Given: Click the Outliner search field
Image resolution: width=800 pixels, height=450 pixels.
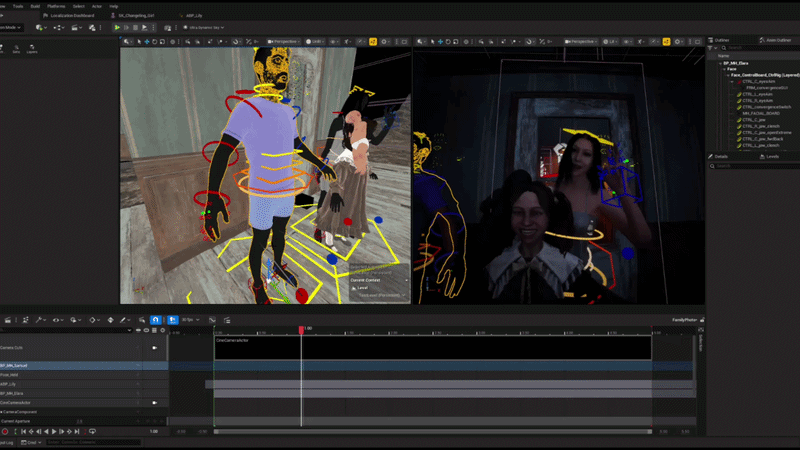Looking at the screenshot, I should [x=762, y=48].
